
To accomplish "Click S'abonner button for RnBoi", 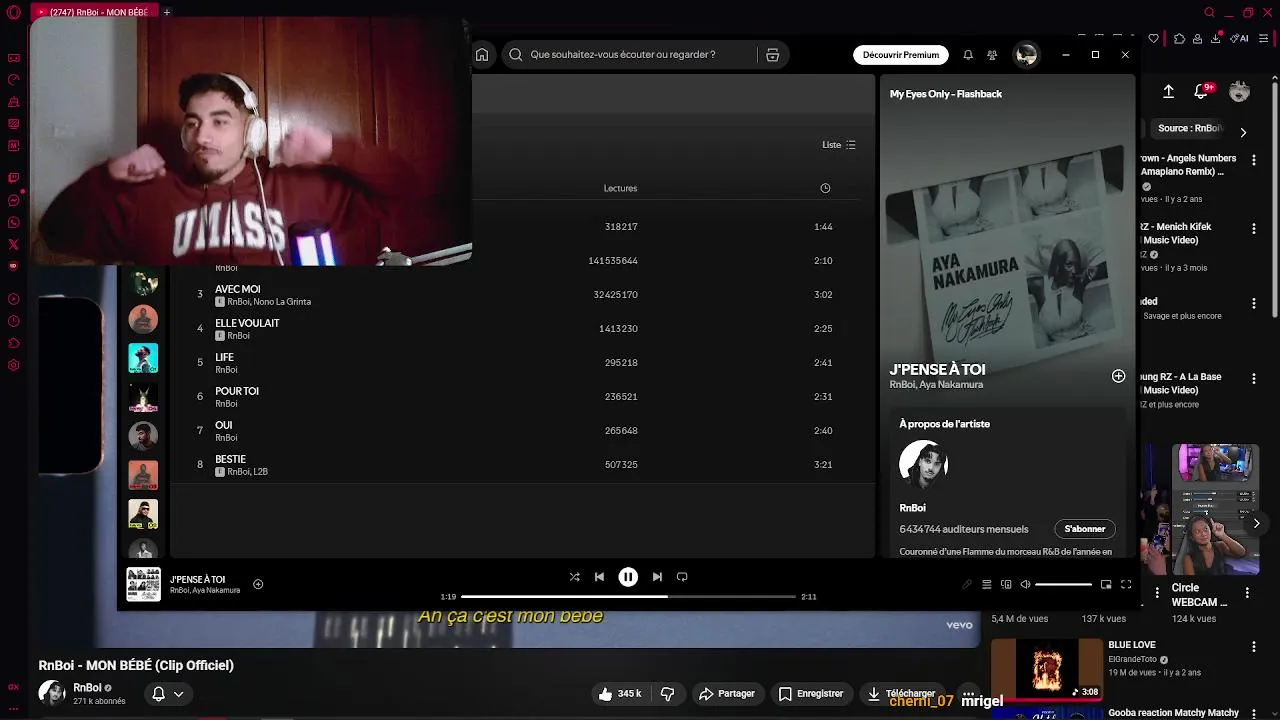I will (x=1085, y=529).
